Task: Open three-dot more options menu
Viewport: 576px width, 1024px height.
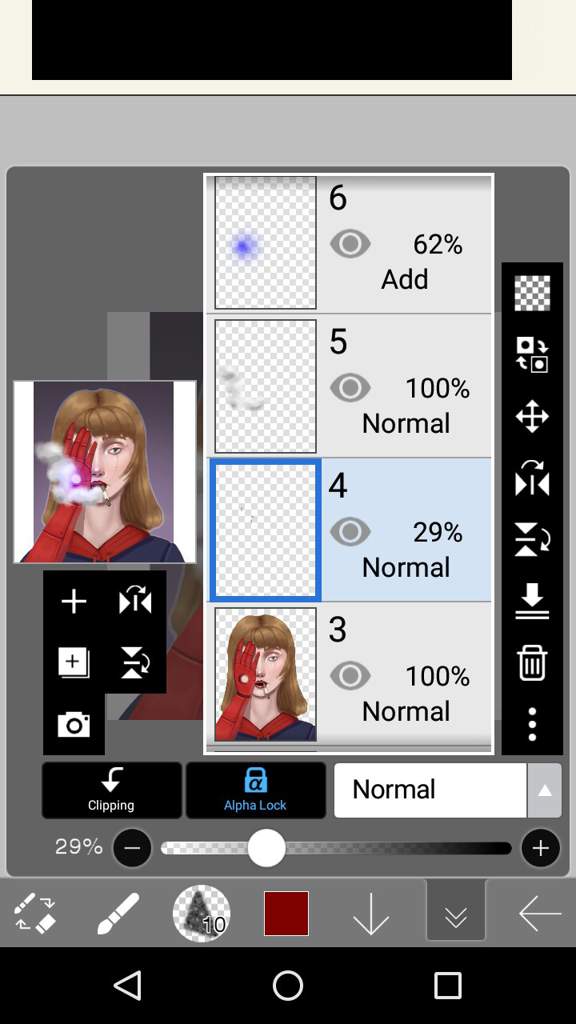Action: pyautogui.click(x=532, y=724)
